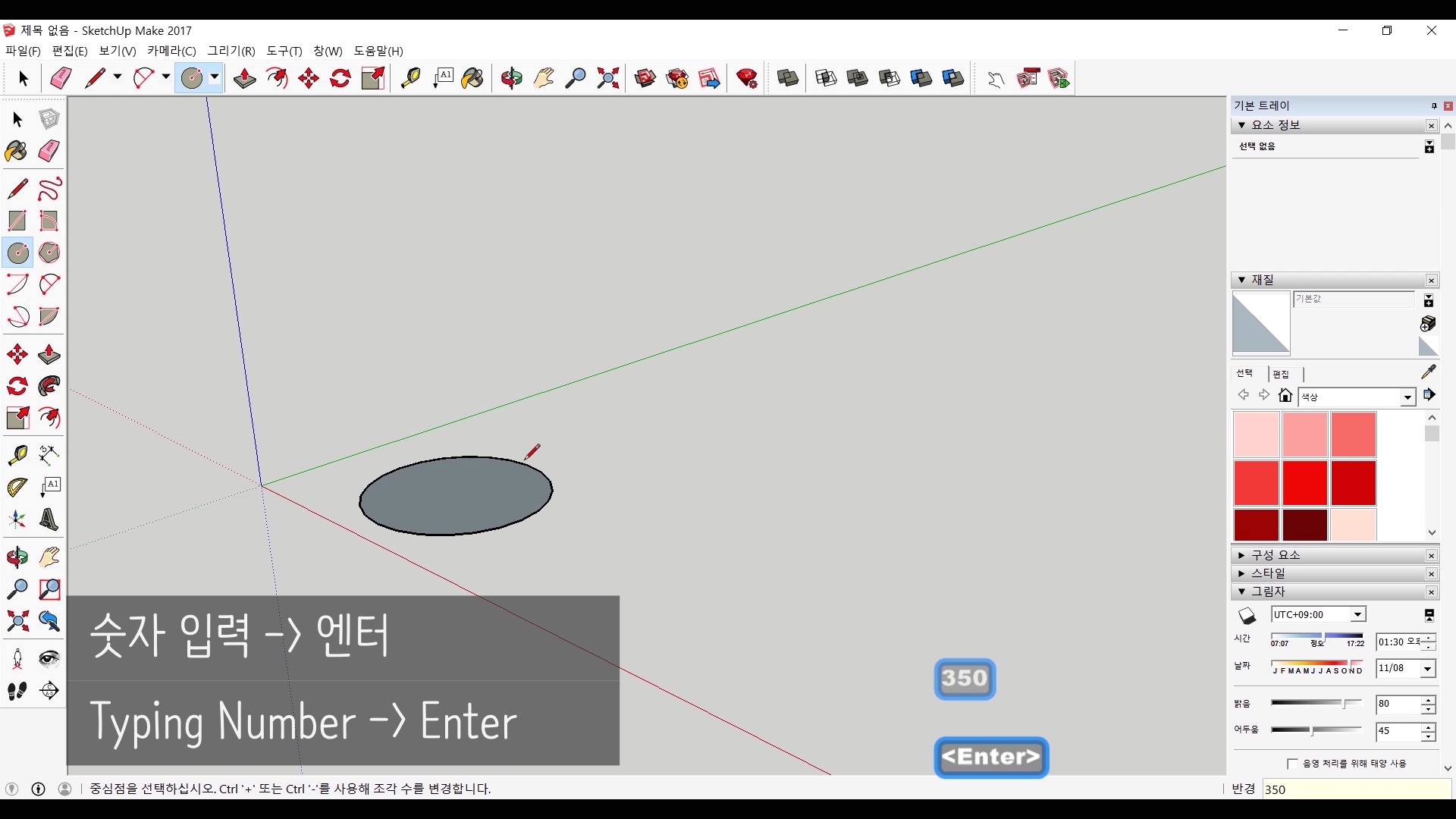Click the 반경 measurement input field
Image resolution: width=1456 pixels, height=819 pixels.
1356,789
